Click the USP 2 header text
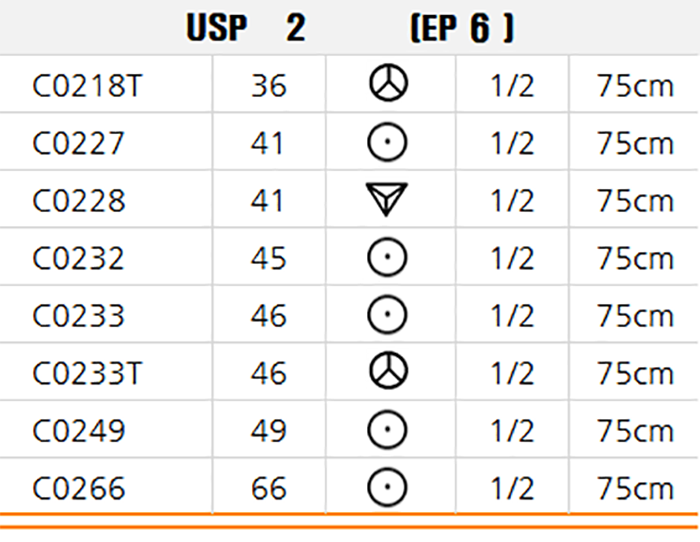 point(246,28)
